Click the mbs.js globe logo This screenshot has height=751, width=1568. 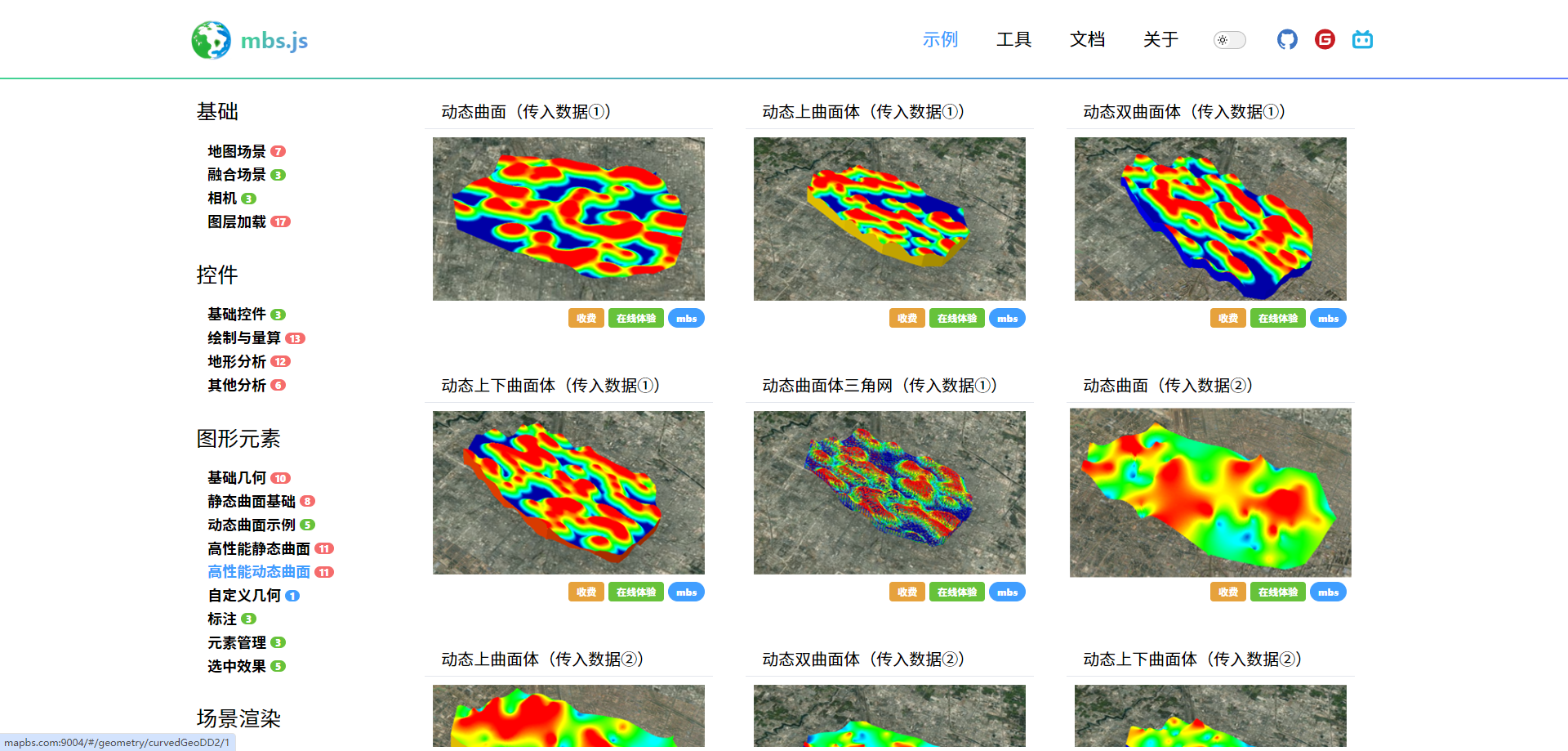[x=211, y=40]
